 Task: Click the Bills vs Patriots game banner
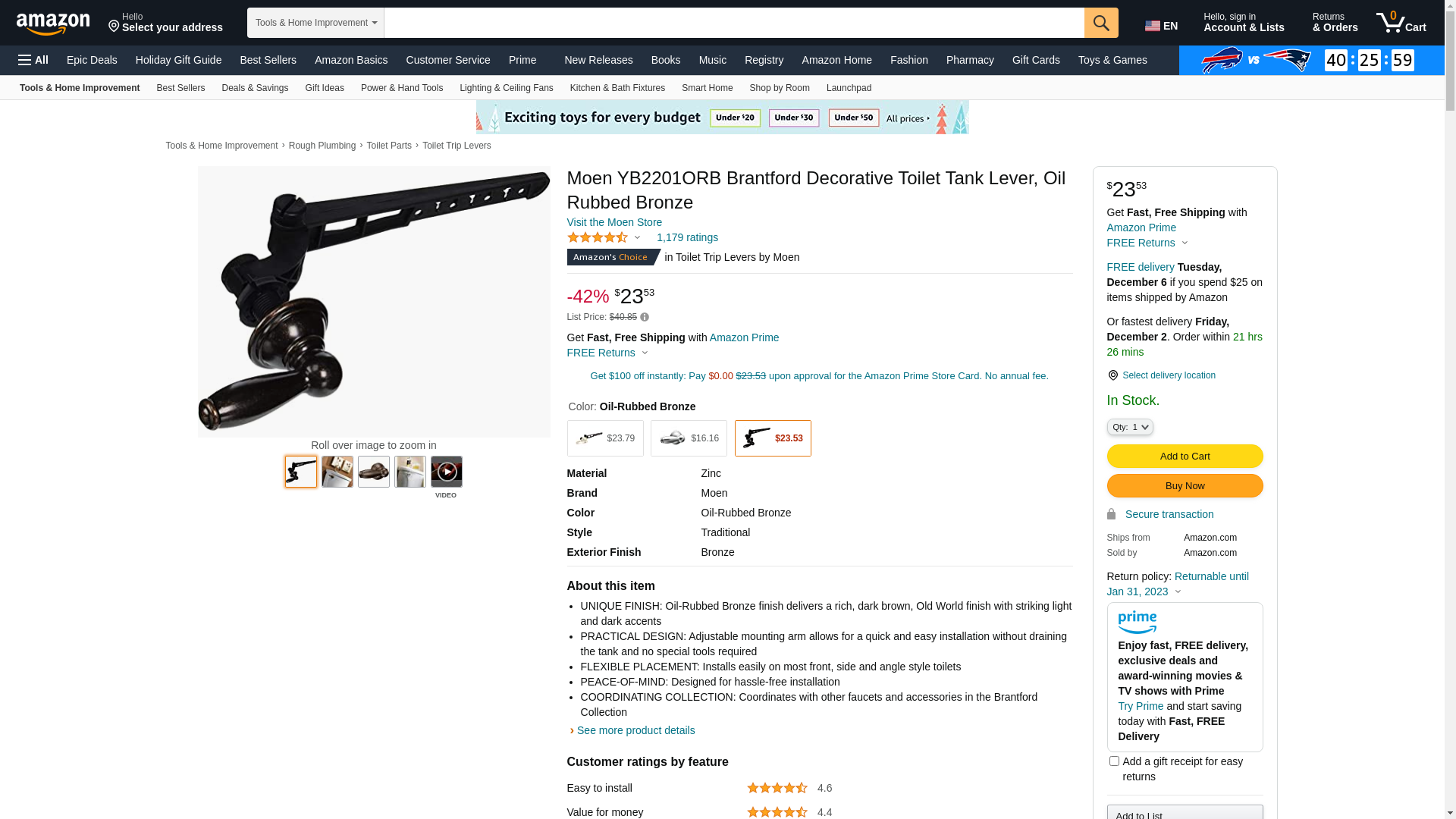click(x=1311, y=60)
